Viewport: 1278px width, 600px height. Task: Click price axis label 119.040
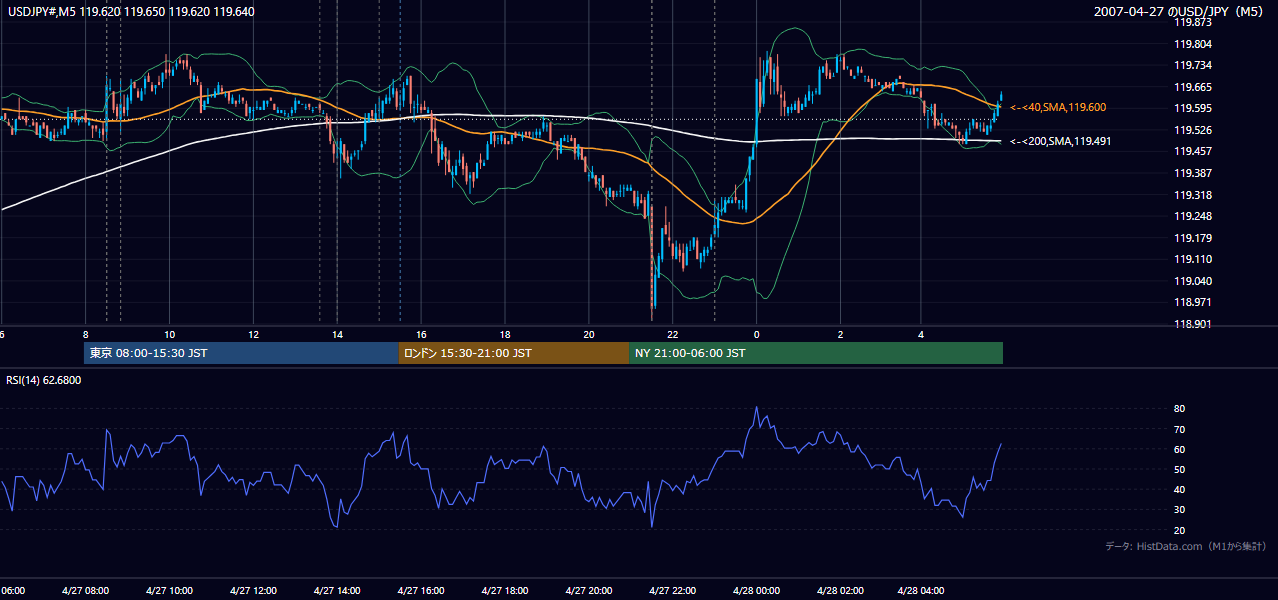click(1193, 281)
